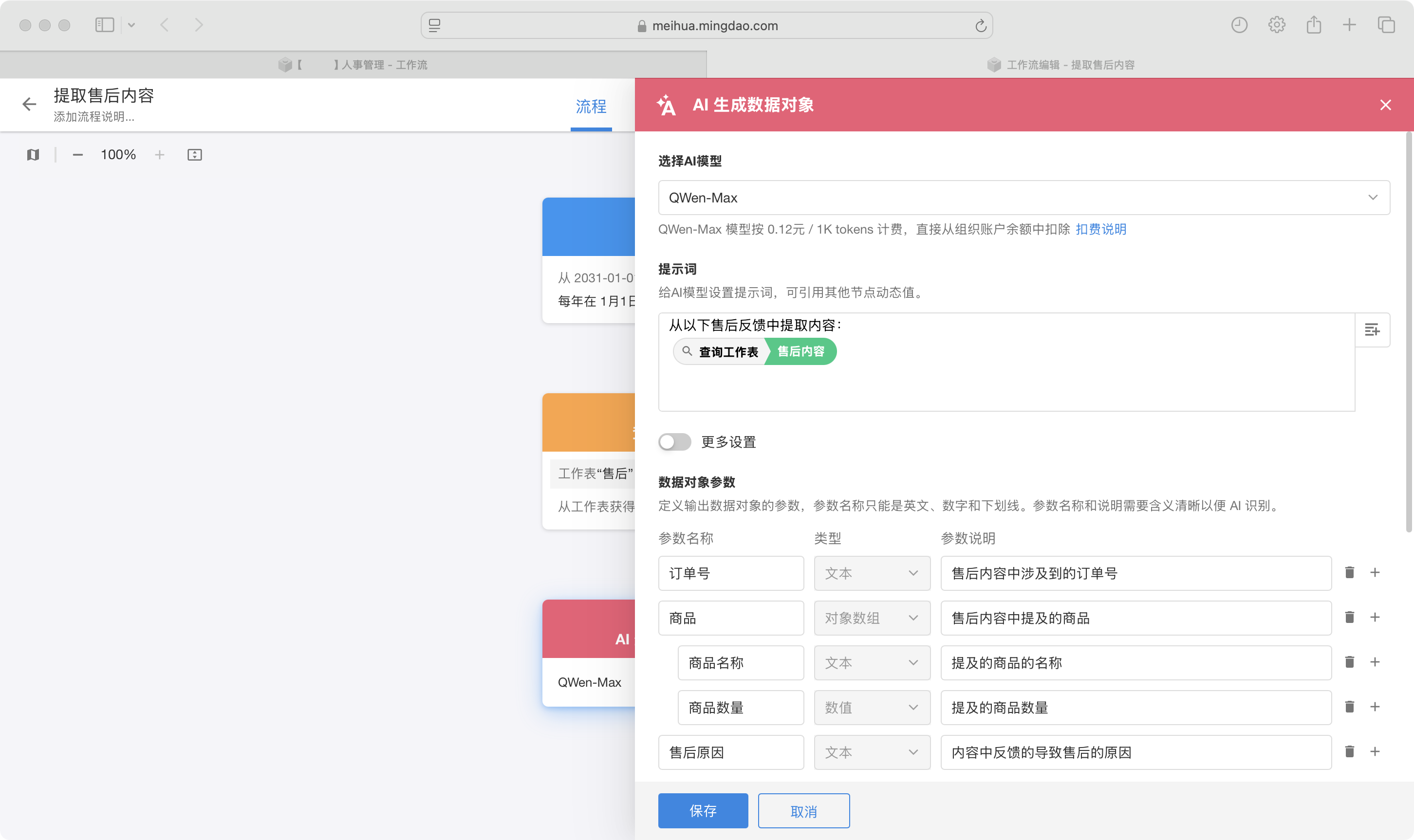Open type dropdown for 商品名称 row
Viewport: 1414px width, 840px height.
point(872,663)
